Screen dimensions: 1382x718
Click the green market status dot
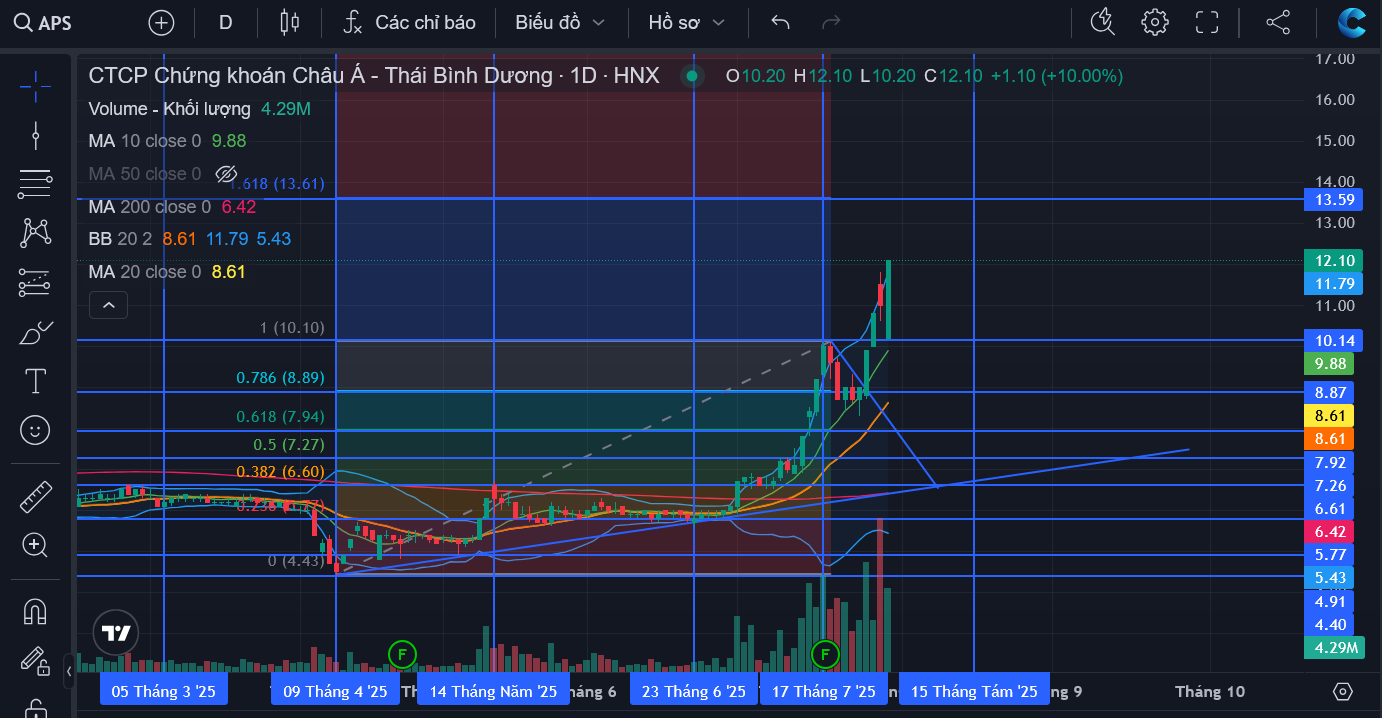coord(691,76)
